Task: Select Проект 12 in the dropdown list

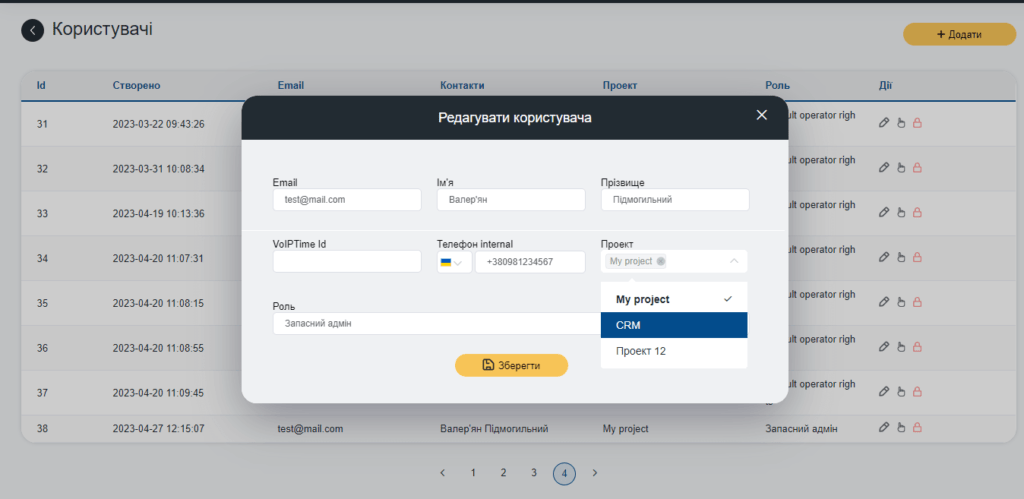Action: pos(674,351)
